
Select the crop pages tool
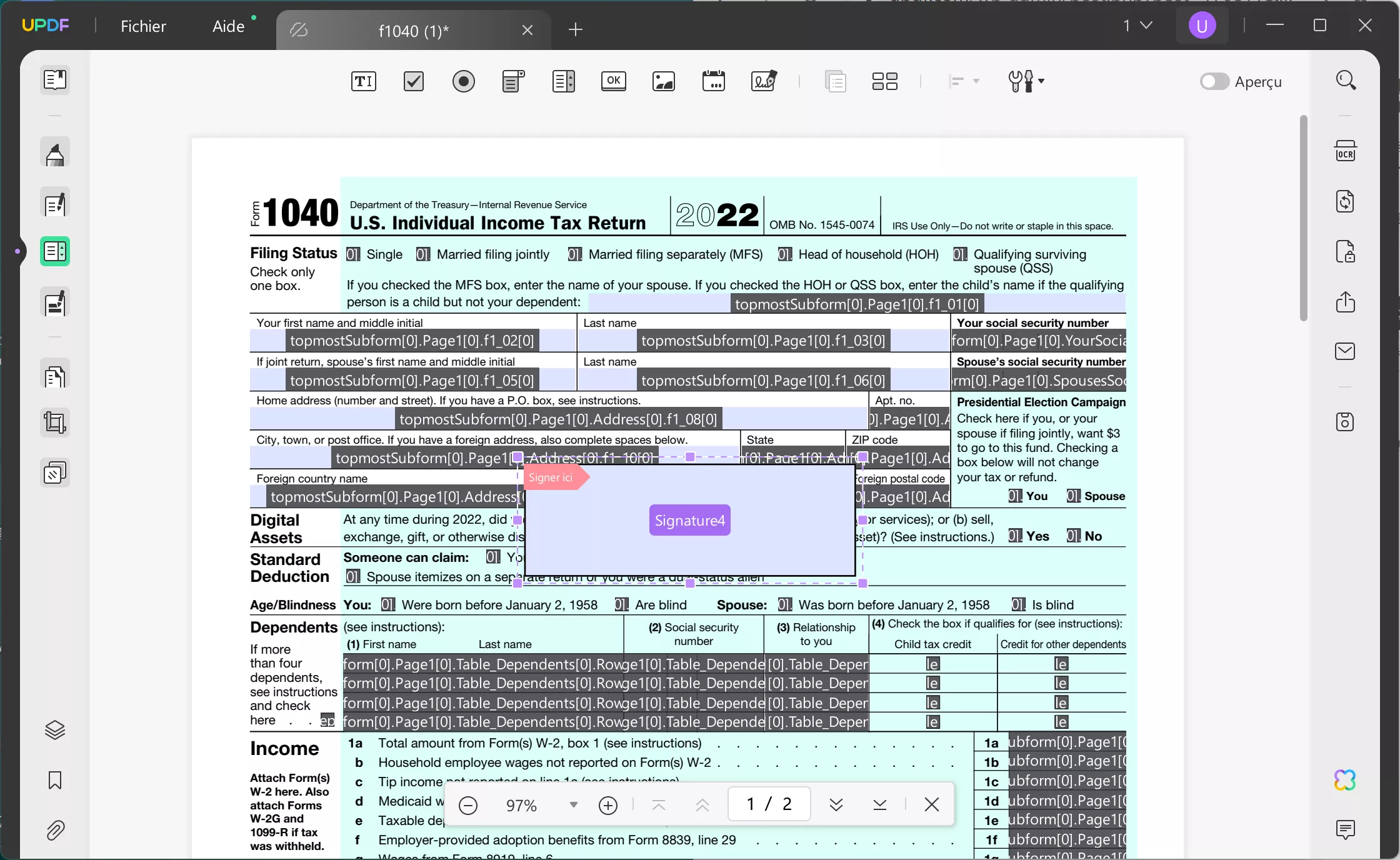click(55, 422)
